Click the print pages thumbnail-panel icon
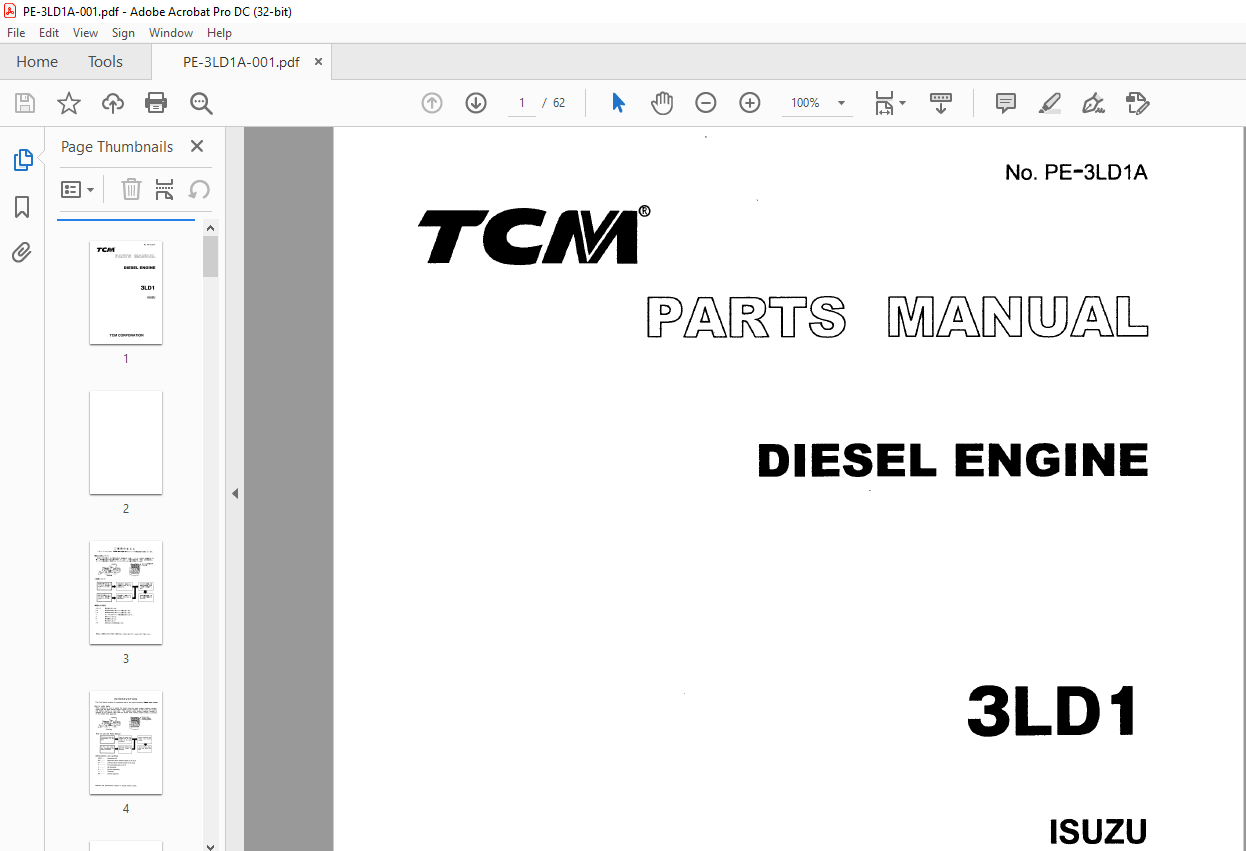Viewport: 1246px width, 851px height. (165, 189)
